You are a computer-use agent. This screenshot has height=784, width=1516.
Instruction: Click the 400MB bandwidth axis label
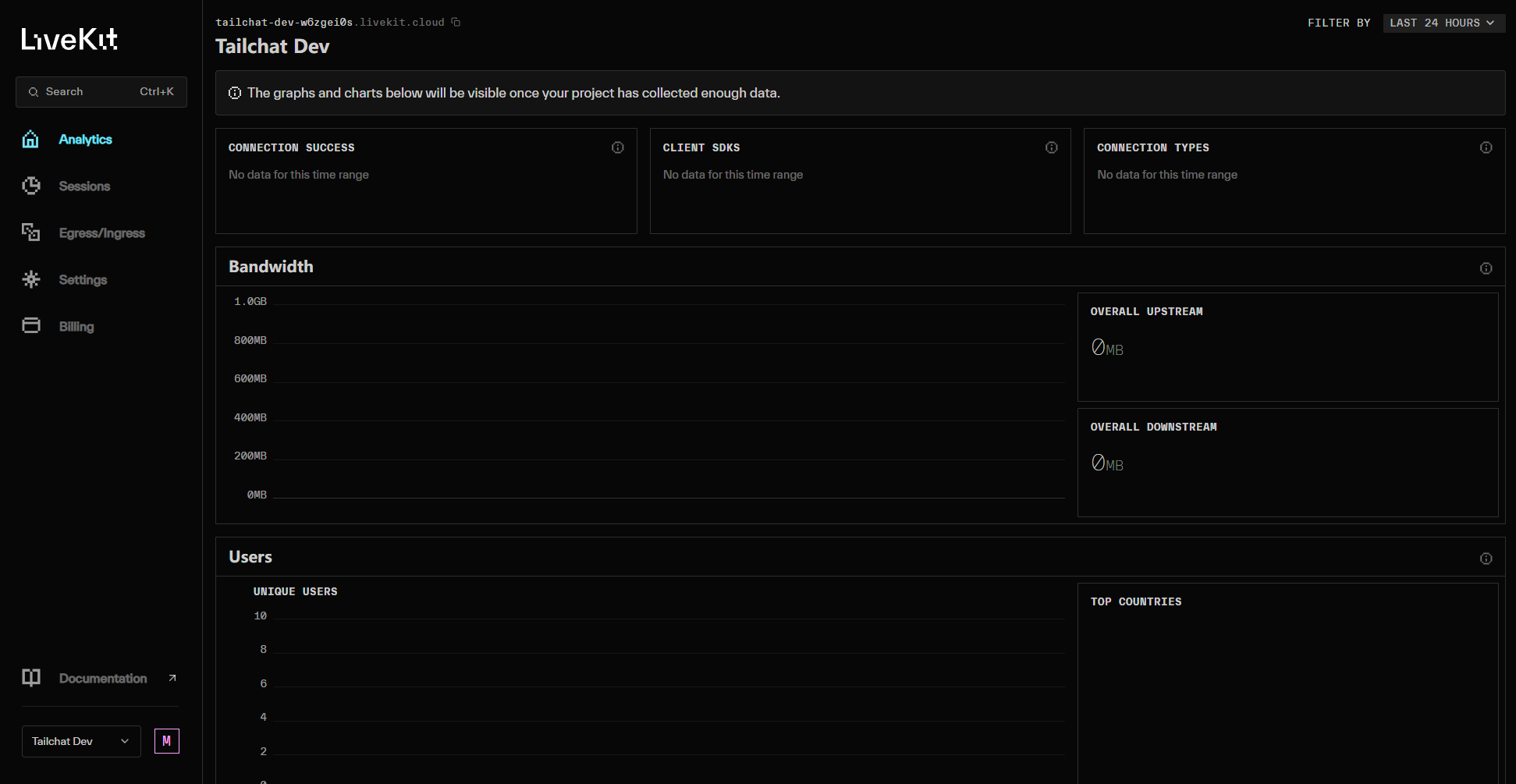tap(250, 417)
